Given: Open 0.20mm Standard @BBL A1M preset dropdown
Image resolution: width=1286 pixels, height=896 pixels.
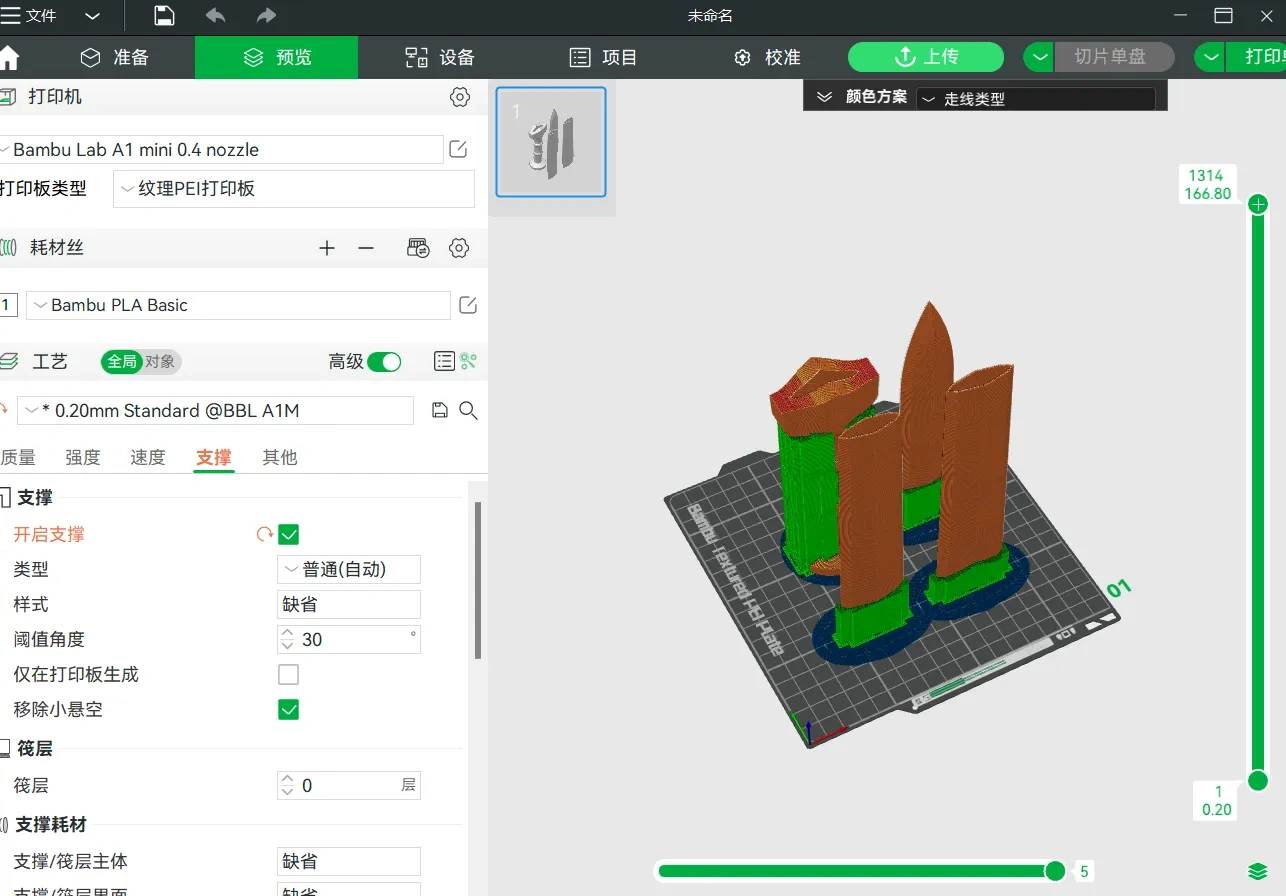Looking at the screenshot, I should 215,411.
